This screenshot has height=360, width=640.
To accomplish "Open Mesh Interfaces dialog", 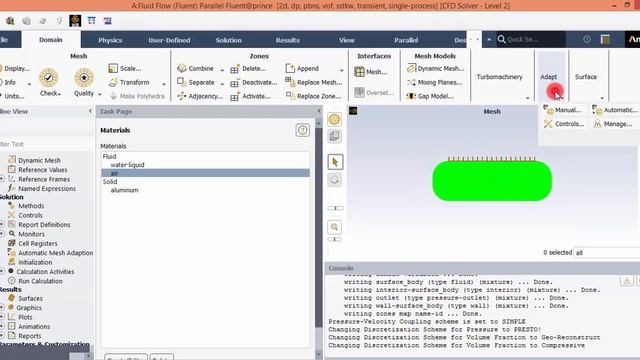I will point(371,72).
